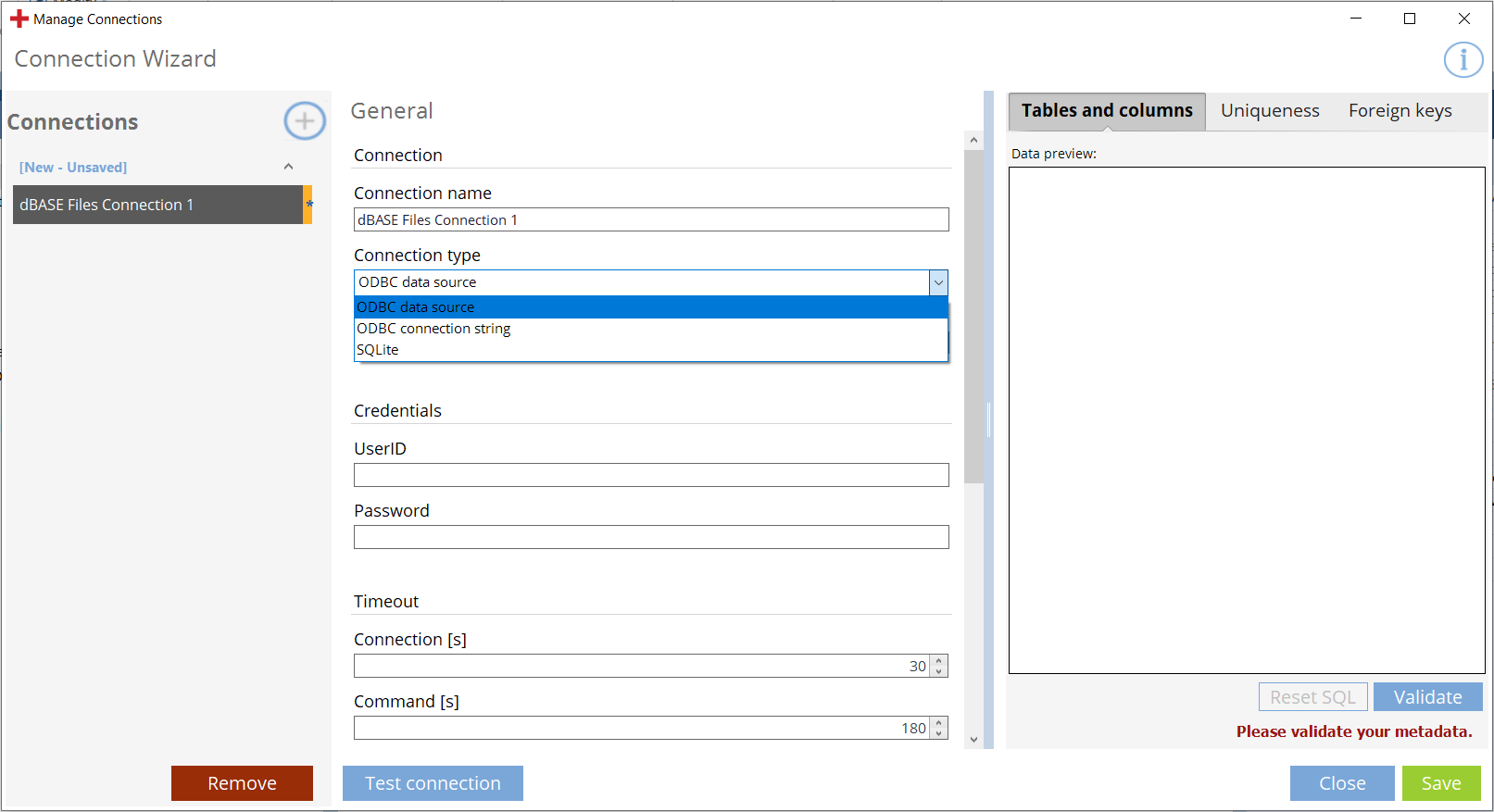Click the green Save button
The height and width of the screenshot is (812, 1494).
pos(1441,783)
